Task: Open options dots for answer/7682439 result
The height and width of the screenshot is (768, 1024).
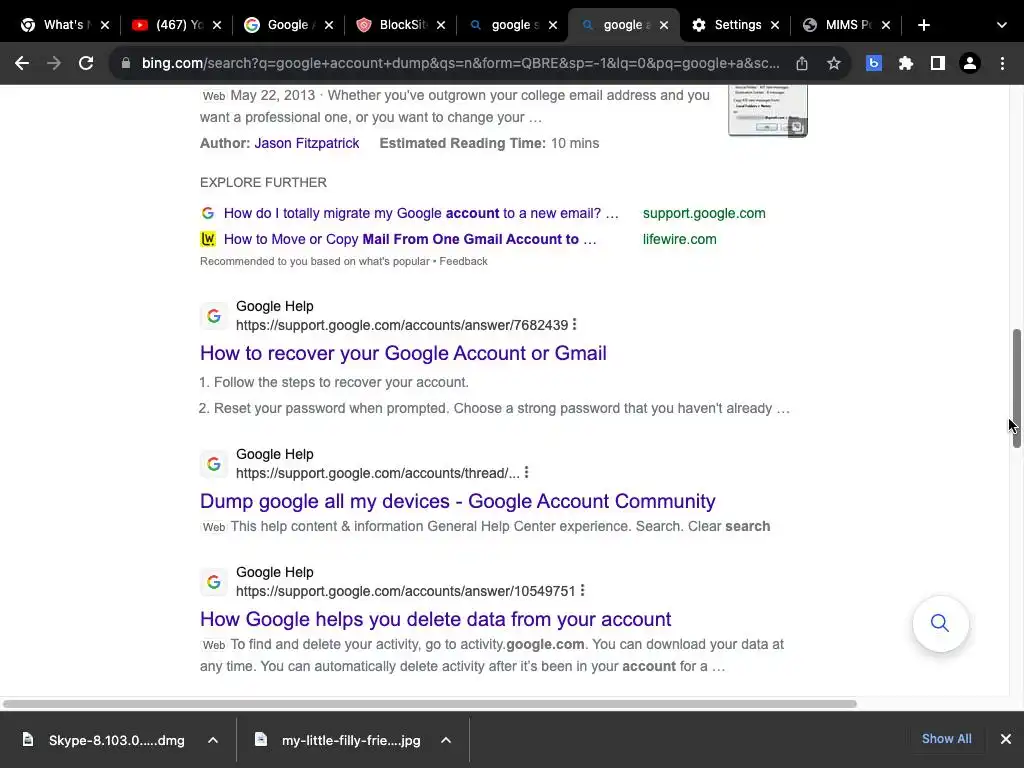Action: (574, 325)
